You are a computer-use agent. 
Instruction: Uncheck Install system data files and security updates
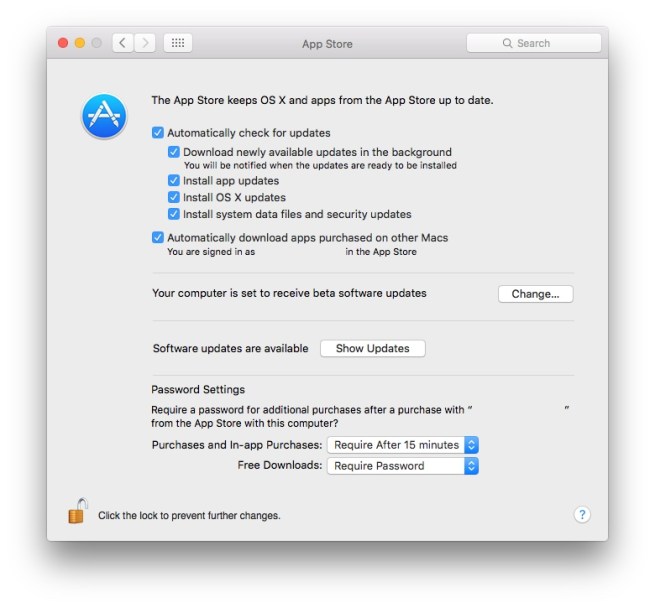click(174, 214)
